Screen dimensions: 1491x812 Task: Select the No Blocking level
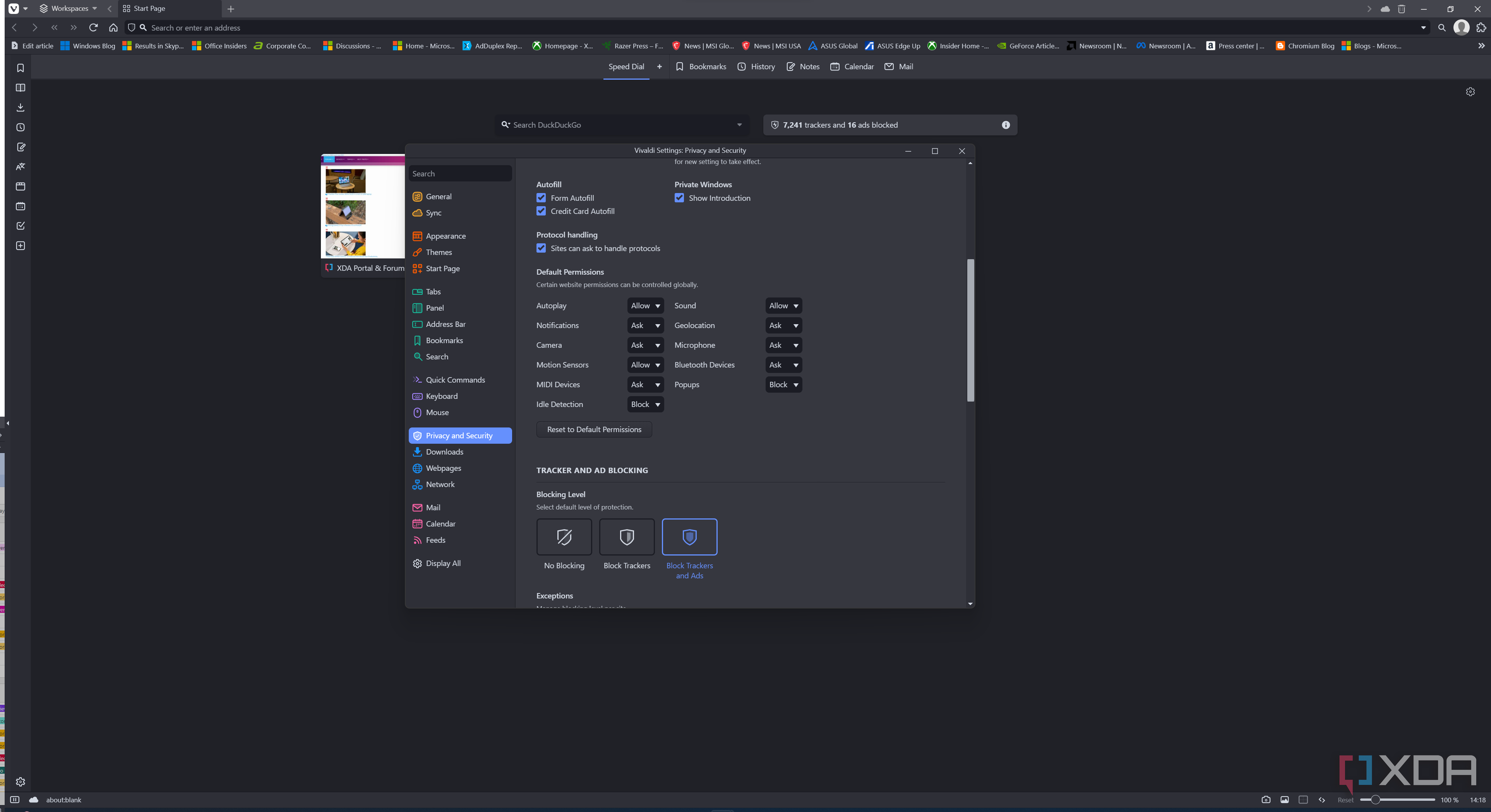pos(564,537)
